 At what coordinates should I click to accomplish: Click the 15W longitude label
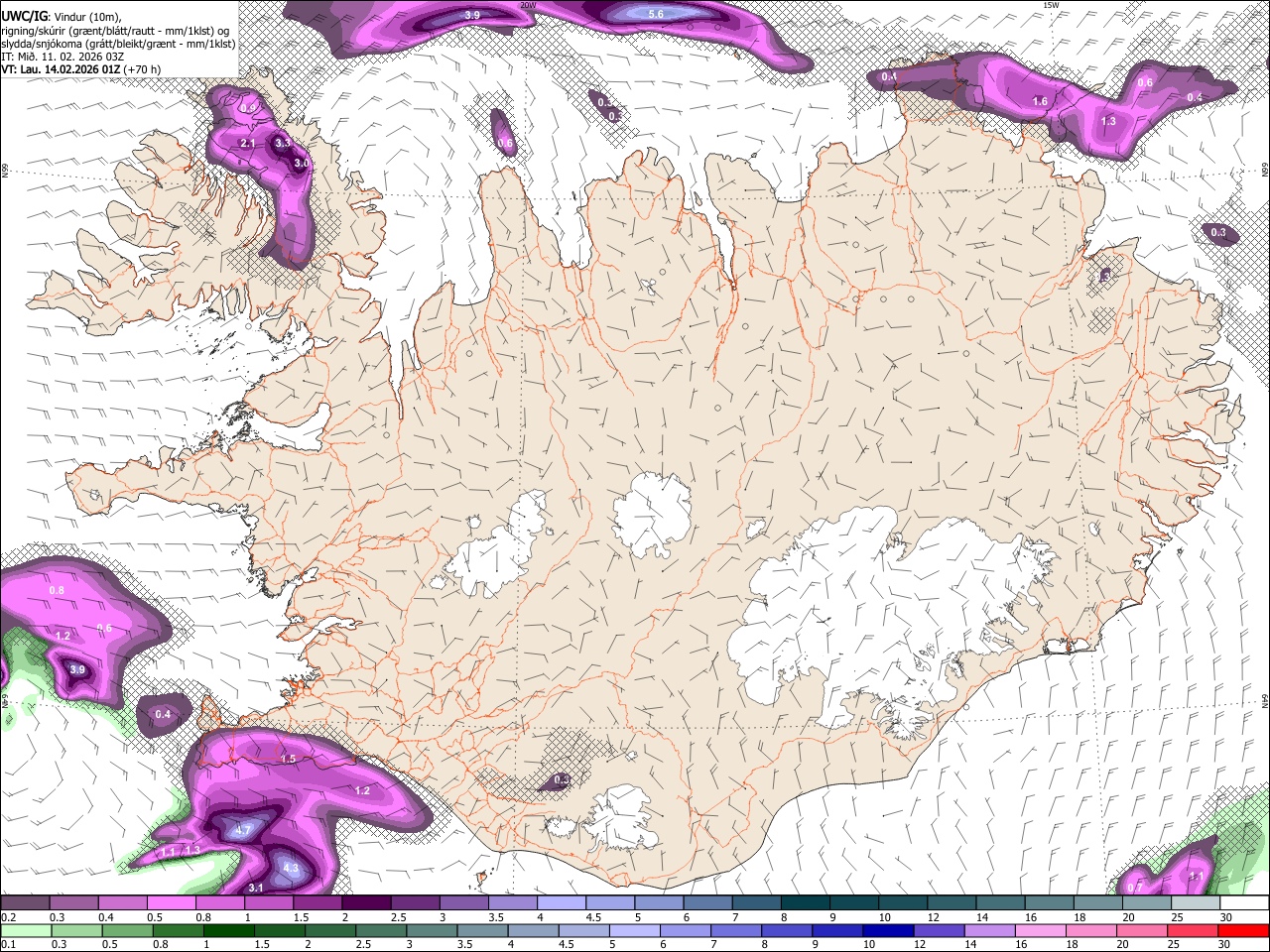[1051, 5]
